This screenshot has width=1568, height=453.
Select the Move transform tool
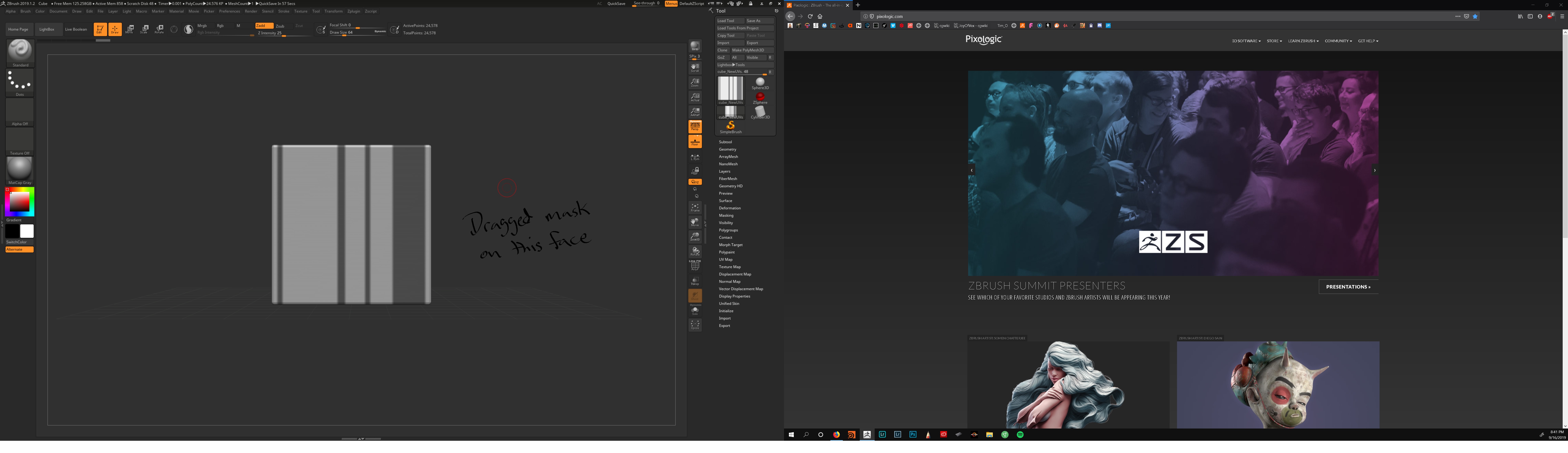[x=130, y=29]
